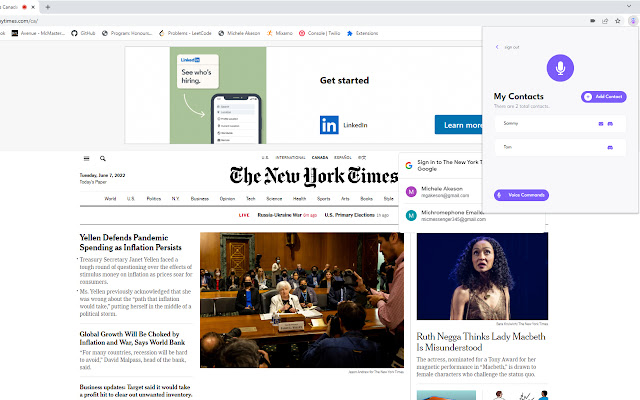Open the Tech section
Viewport: 640px width, 400px height.
251,199
